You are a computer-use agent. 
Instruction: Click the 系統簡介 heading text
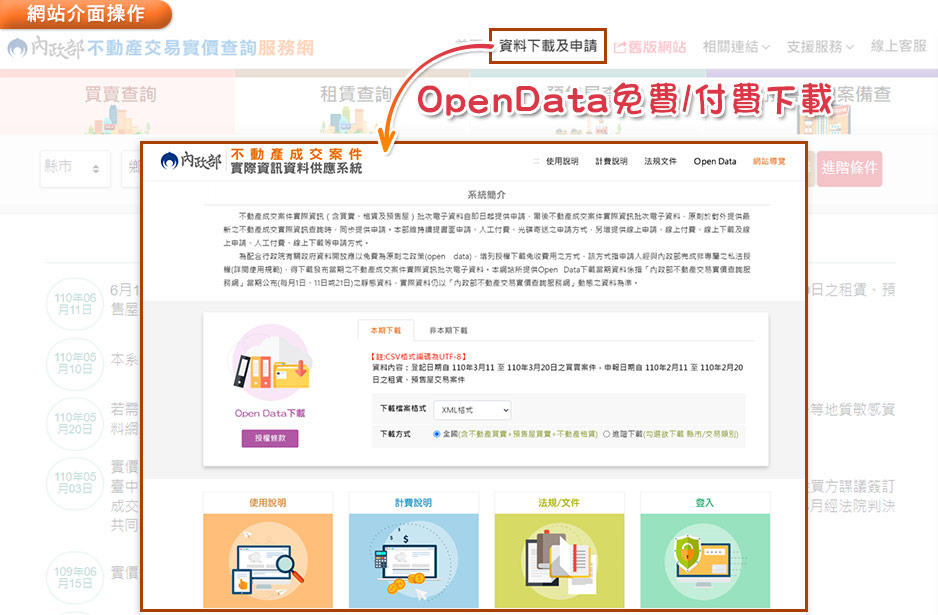point(486,194)
